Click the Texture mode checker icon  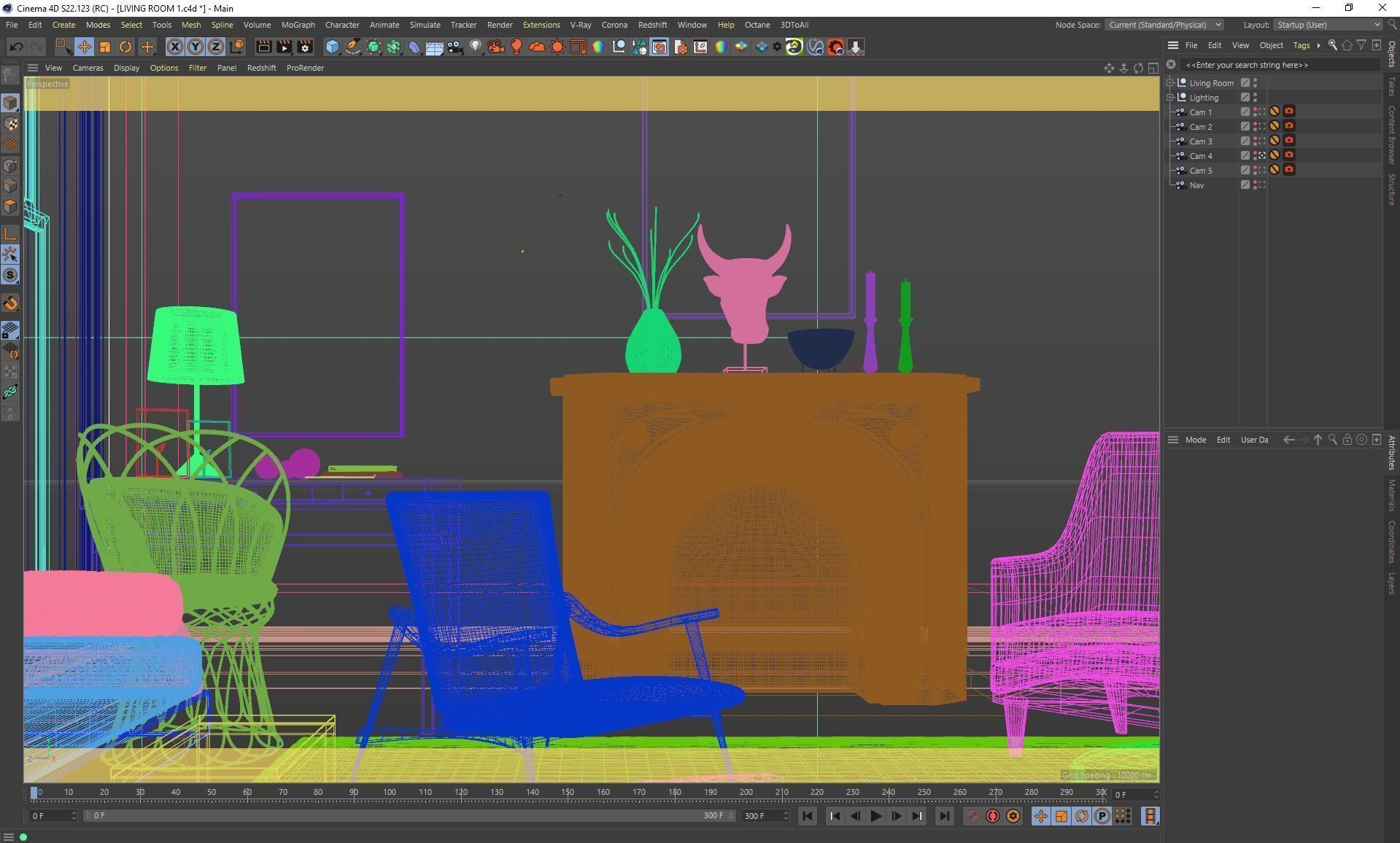point(10,124)
